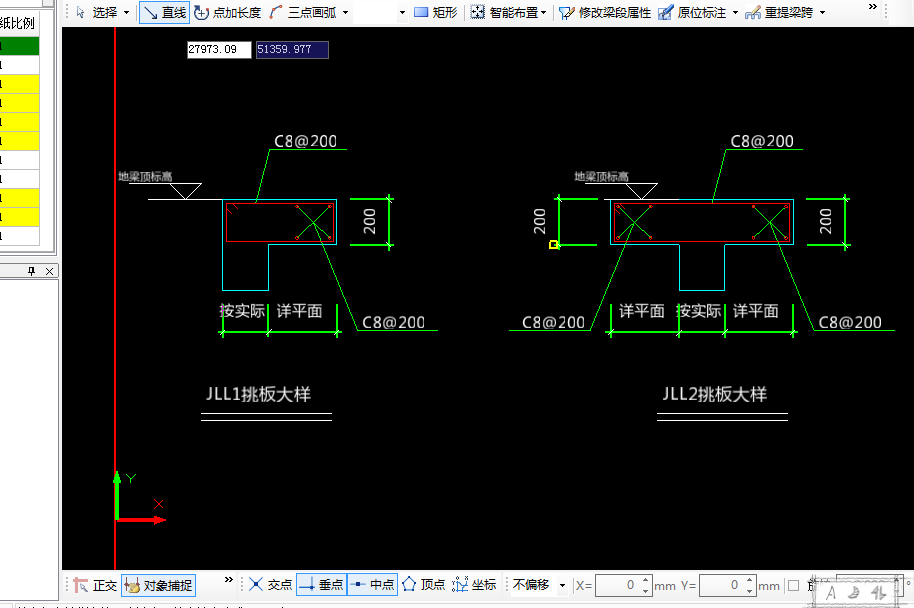Viewport: 914px width, 608px height.
Task: Open the empty combo box dropdown before 矩形
Action: point(402,12)
